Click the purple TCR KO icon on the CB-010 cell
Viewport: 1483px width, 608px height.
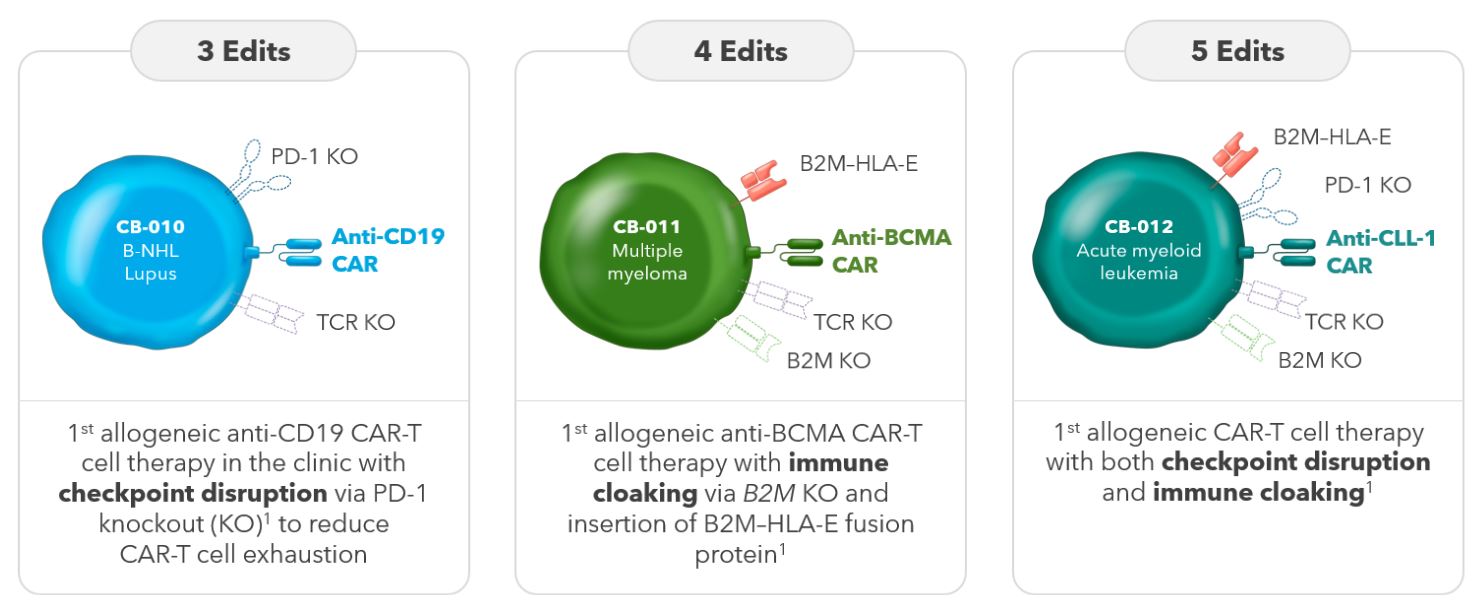[275, 312]
